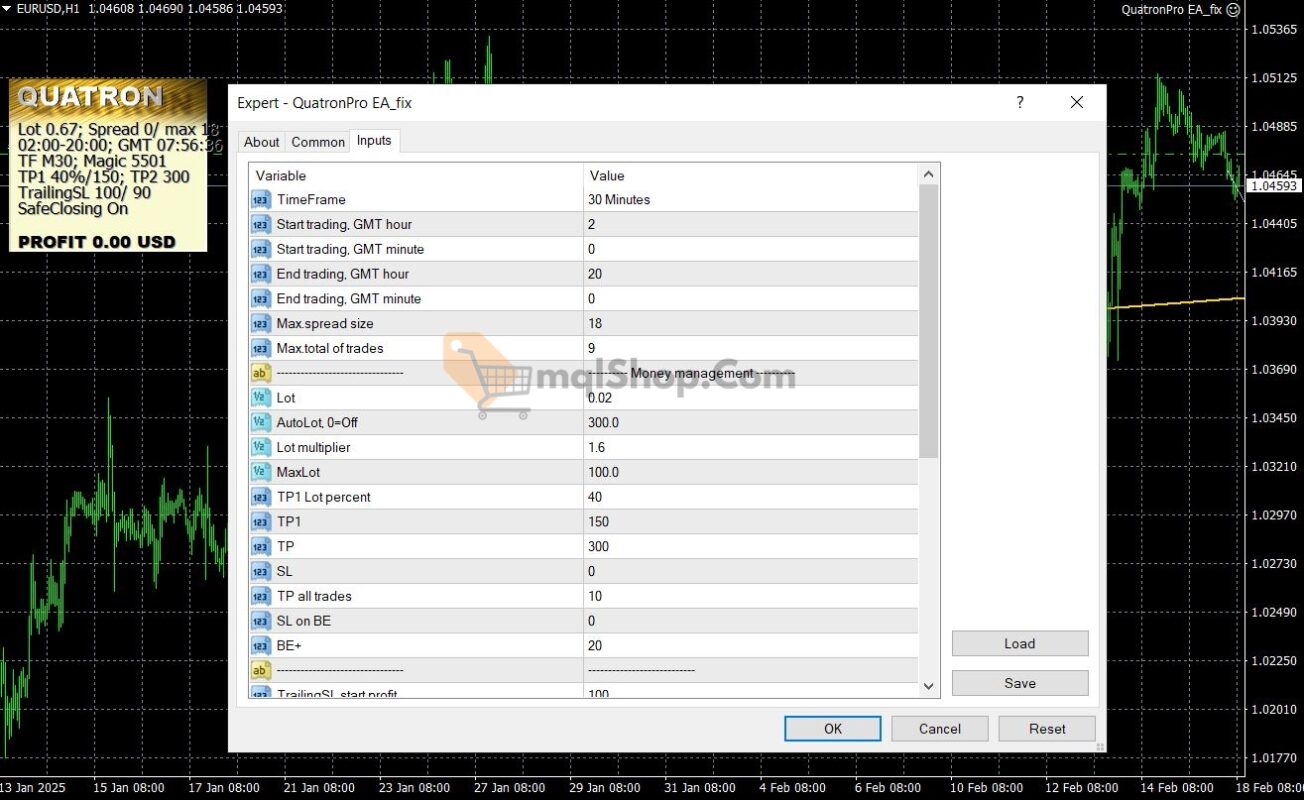This screenshot has height=800, width=1304.
Task: Confirm settings with the OK button
Action: coord(832,728)
